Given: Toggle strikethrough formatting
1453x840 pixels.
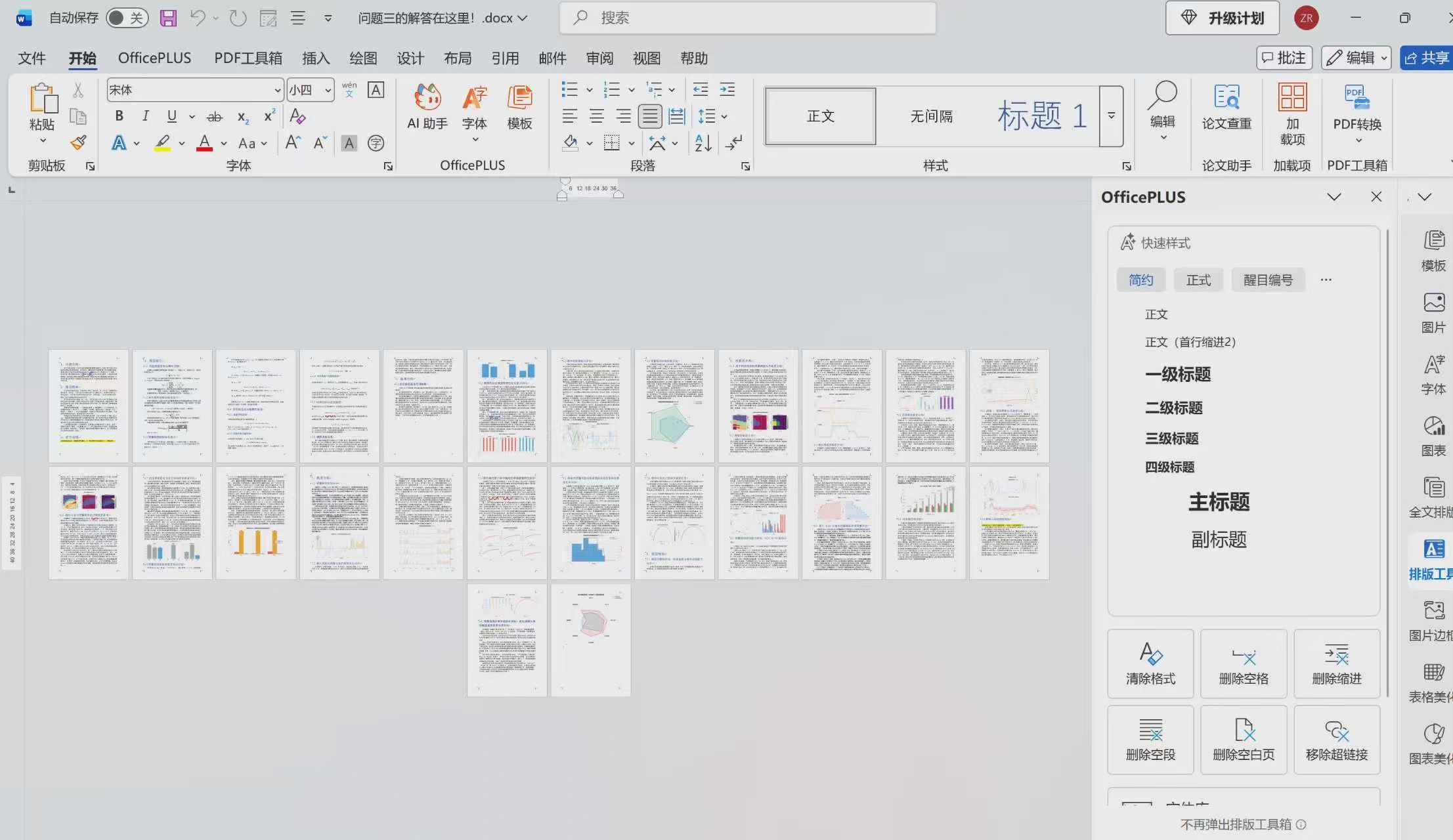Looking at the screenshot, I should click(215, 117).
